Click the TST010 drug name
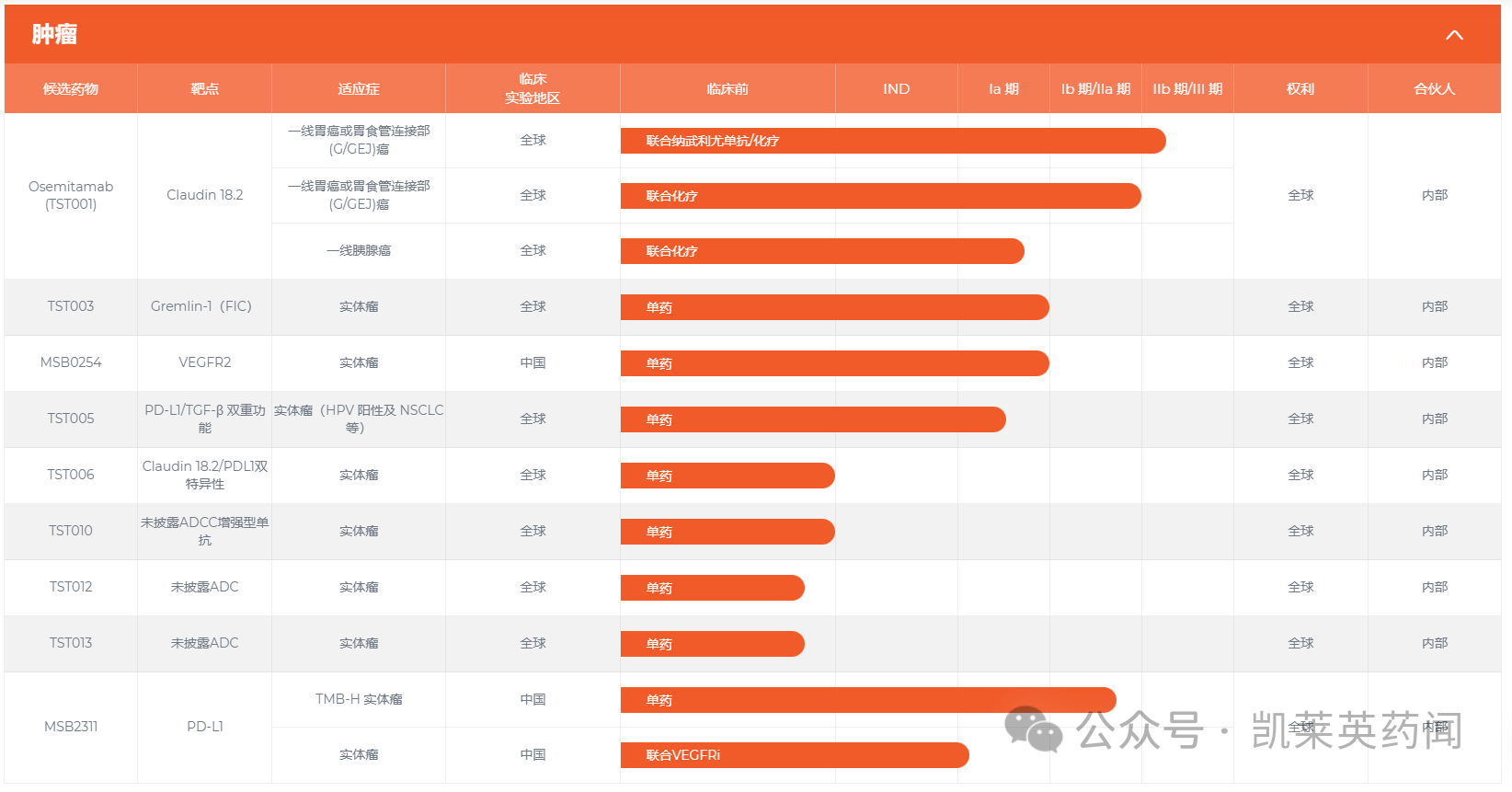The height and width of the screenshot is (792, 1512). (x=71, y=531)
